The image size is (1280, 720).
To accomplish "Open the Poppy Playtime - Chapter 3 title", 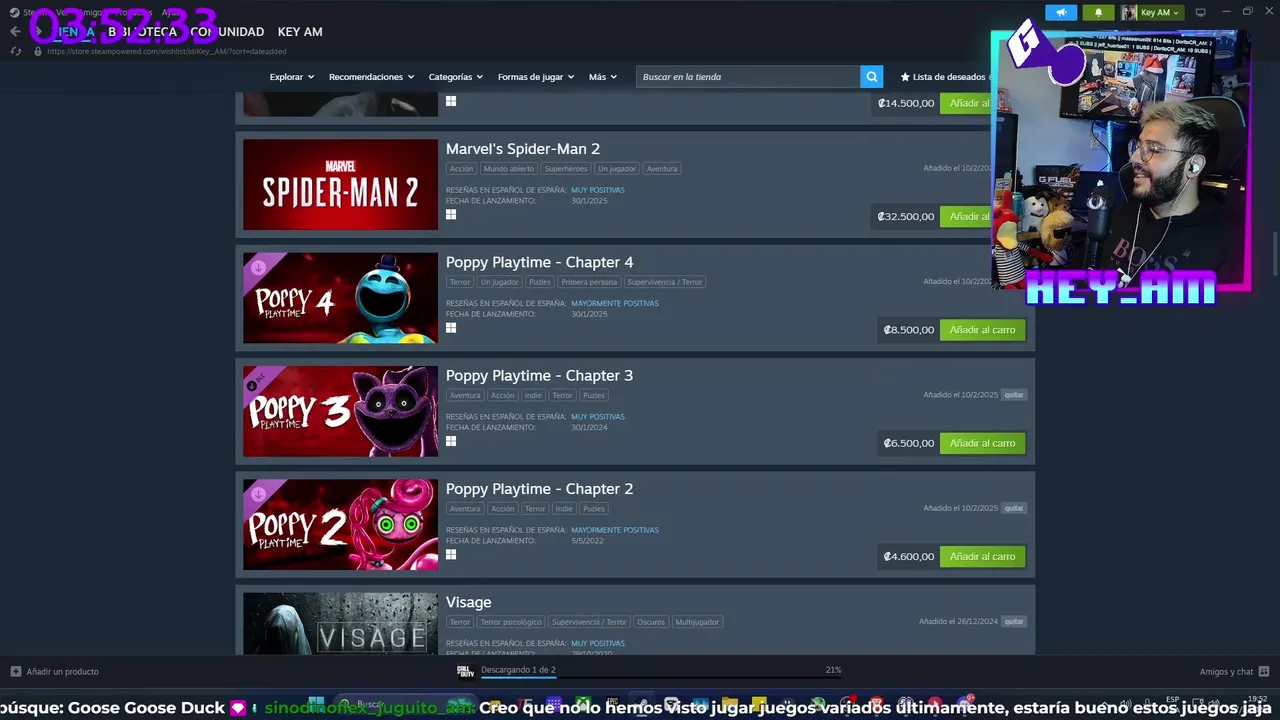I will [x=539, y=375].
